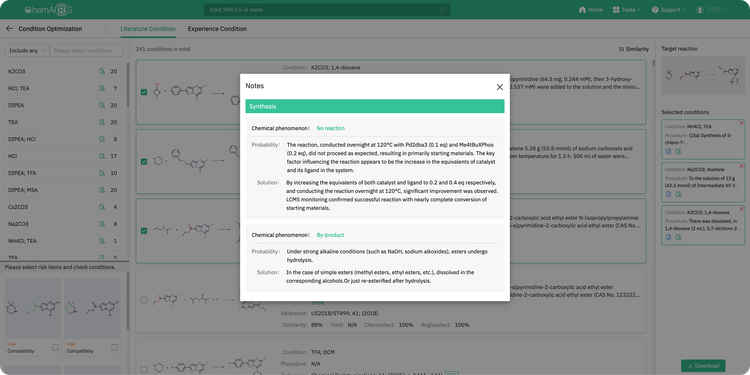The width and height of the screenshot is (750, 375).
Task: Click the By-product phenomenon label
Action: point(330,235)
